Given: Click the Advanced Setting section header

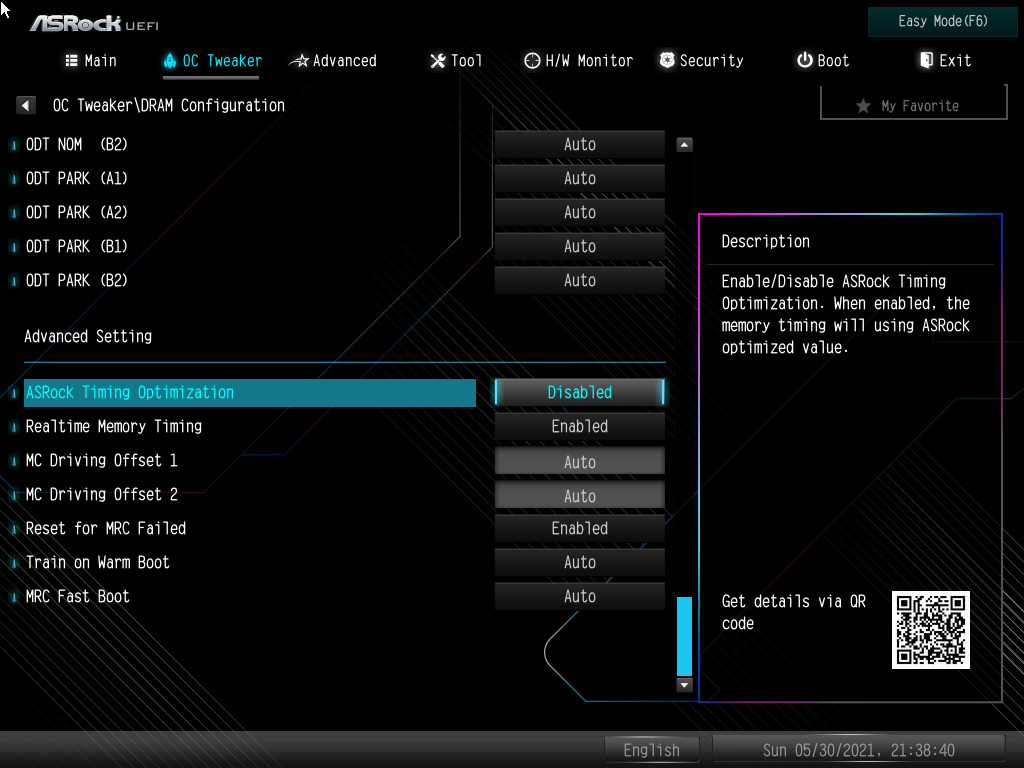Looking at the screenshot, I should [x=88, y=336].
